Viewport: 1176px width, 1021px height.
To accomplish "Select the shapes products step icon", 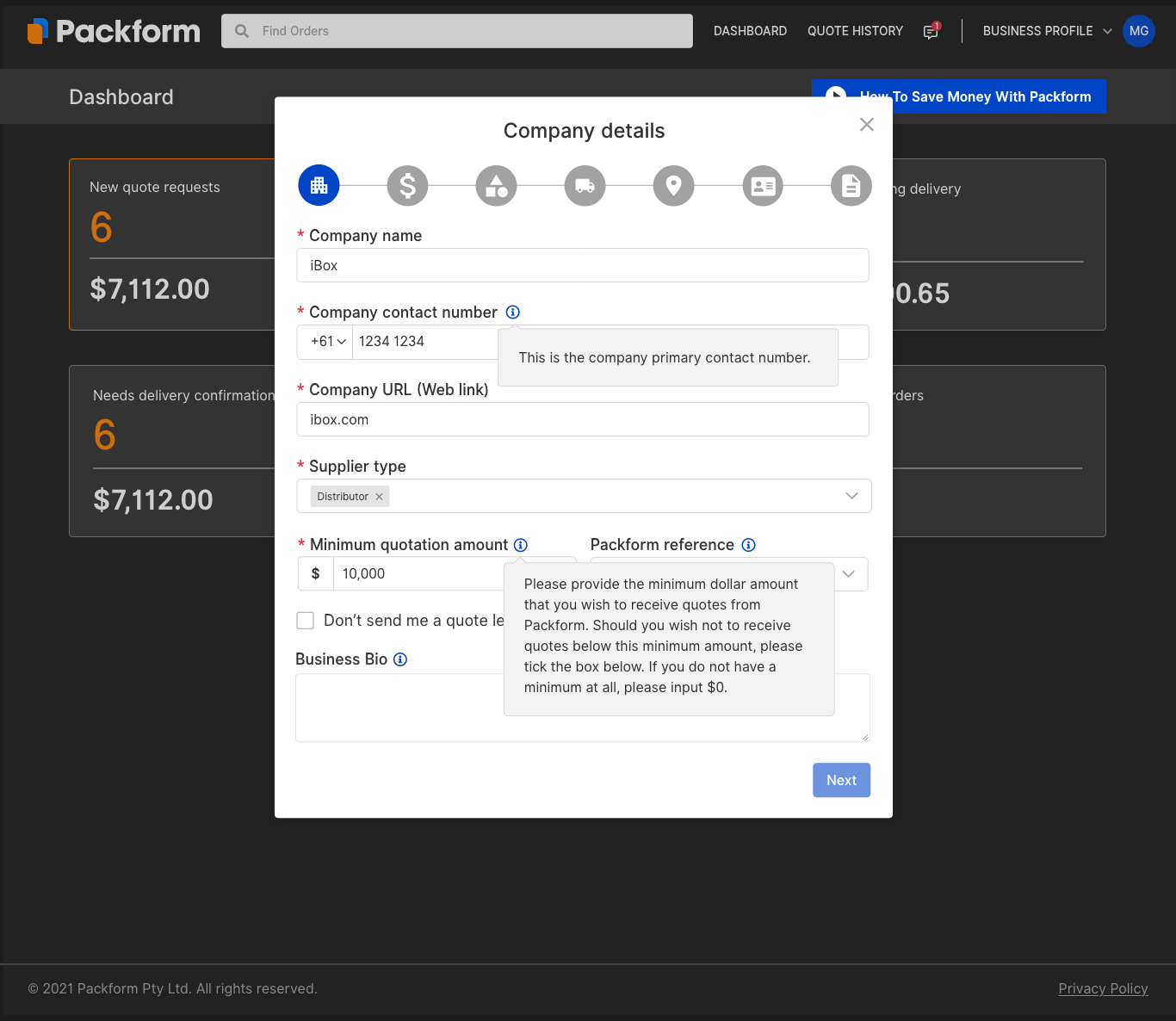I will 496,186.
